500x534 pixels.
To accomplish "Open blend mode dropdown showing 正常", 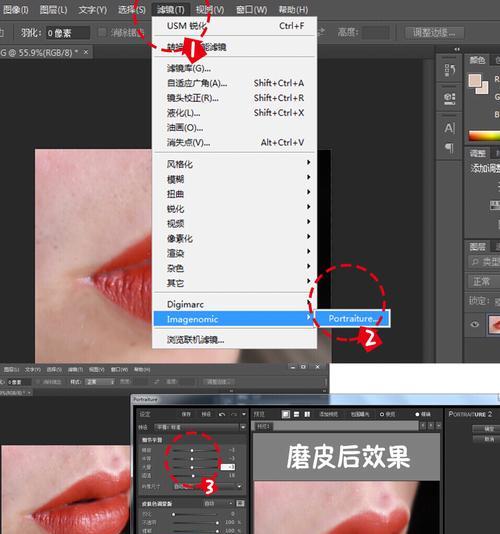I will (x=484, y=281).
